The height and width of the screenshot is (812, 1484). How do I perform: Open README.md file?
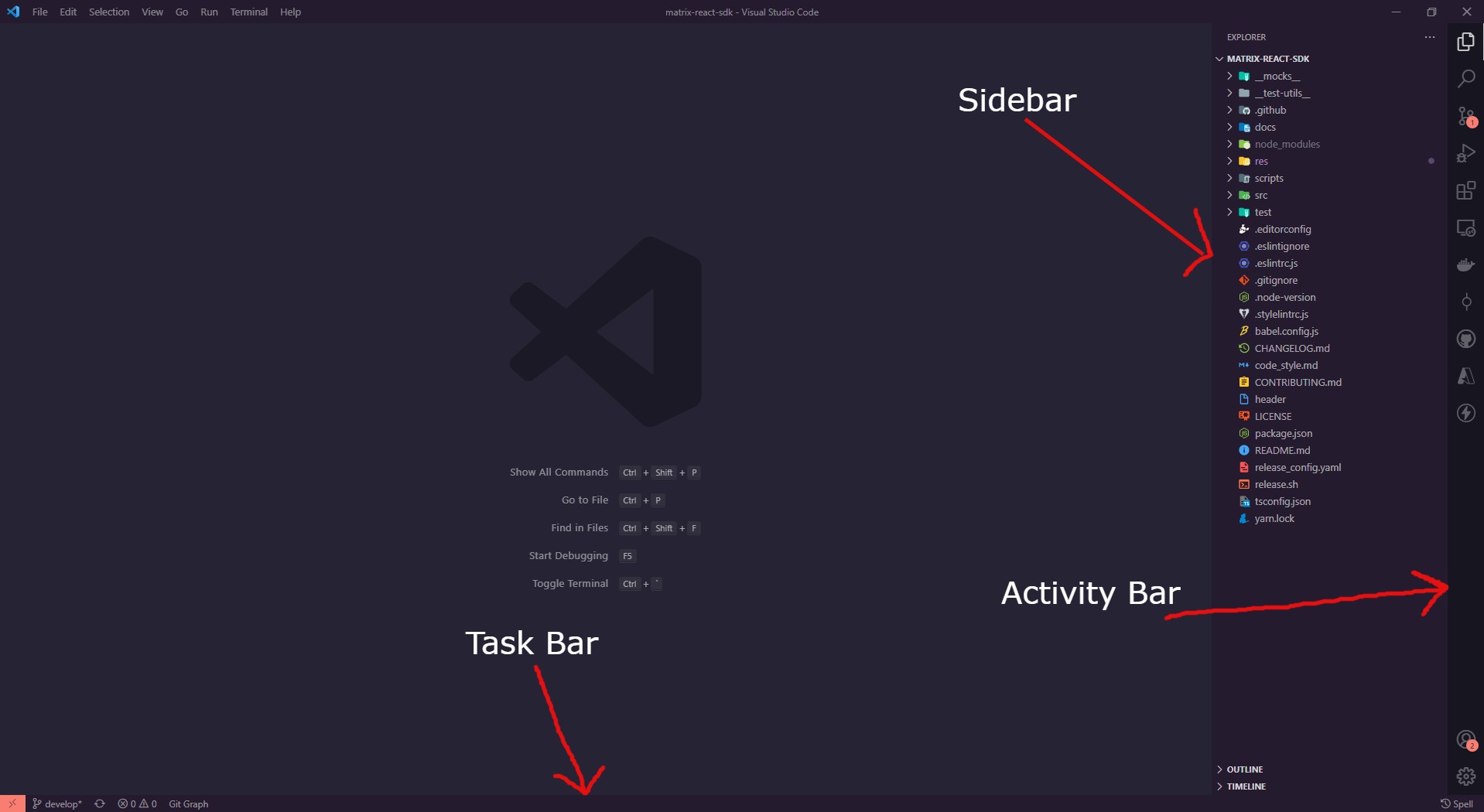1329,450
